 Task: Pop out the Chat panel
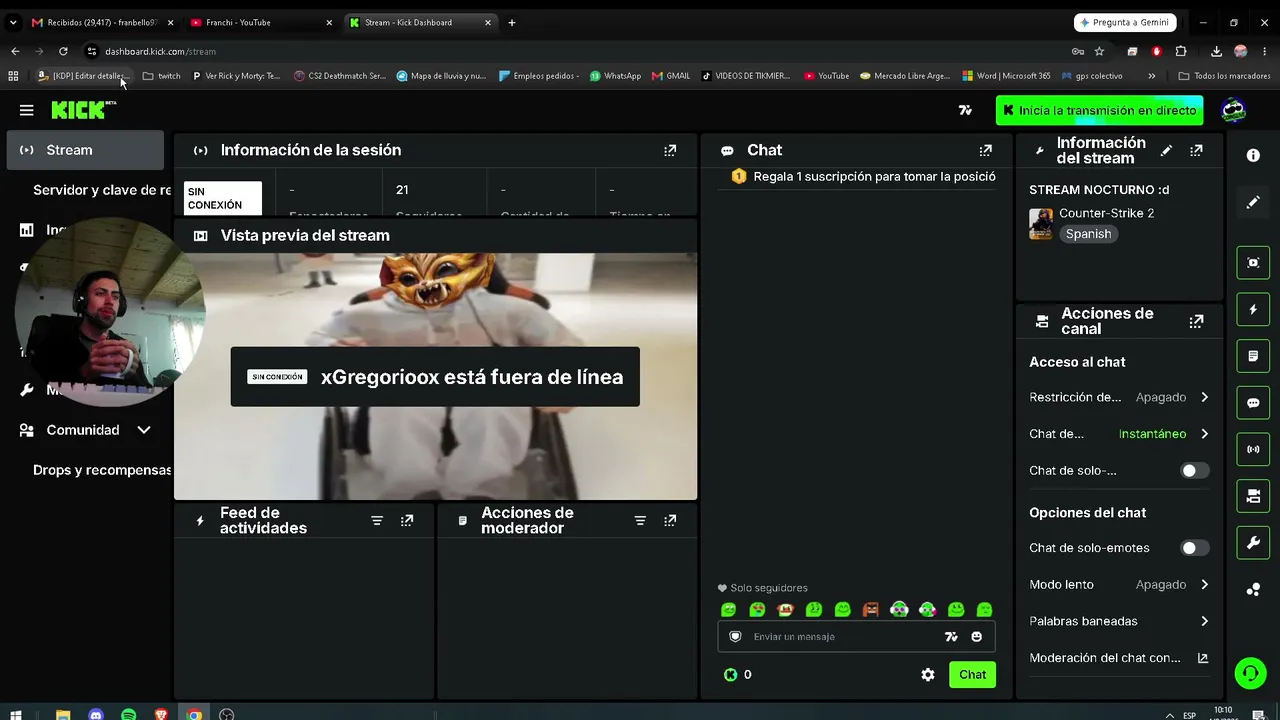986,150
